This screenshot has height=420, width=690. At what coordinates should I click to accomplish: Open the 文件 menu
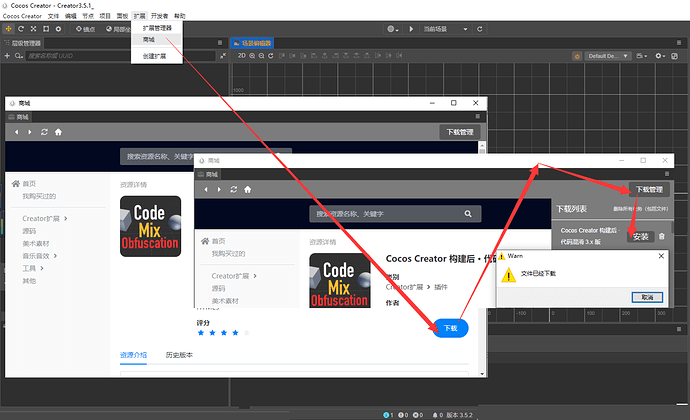53,16
